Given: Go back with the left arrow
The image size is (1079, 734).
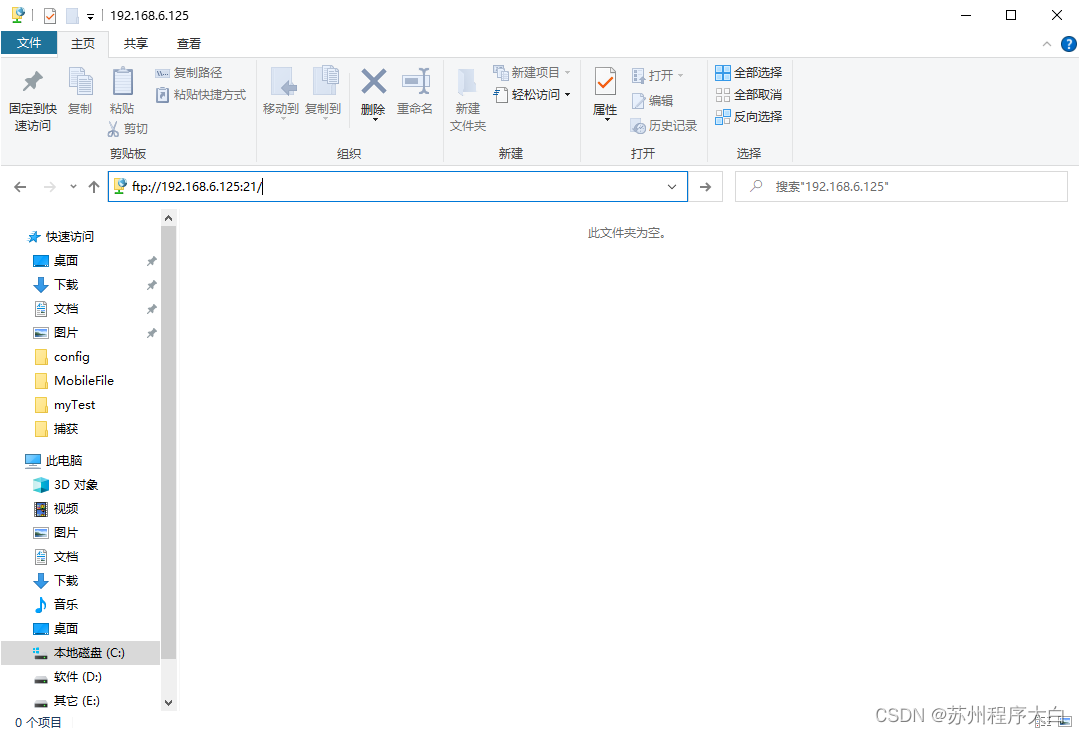Looking at the screenshot, I should point(21,186).
